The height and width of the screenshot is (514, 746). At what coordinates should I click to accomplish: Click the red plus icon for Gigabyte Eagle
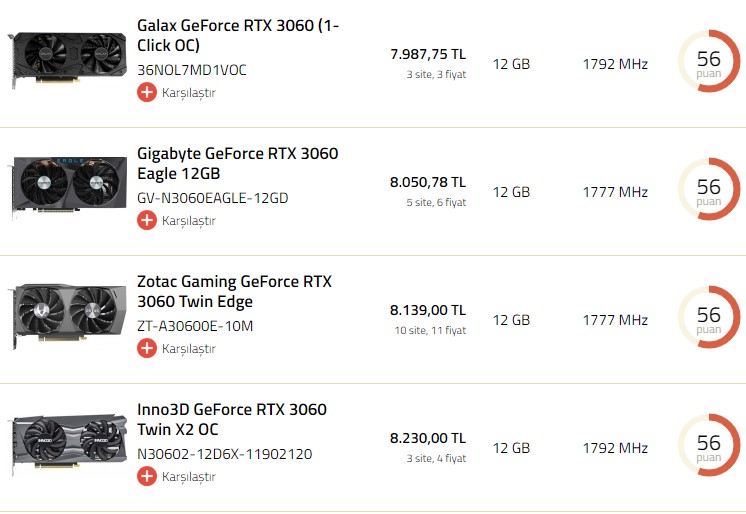(x=147, y=220)
